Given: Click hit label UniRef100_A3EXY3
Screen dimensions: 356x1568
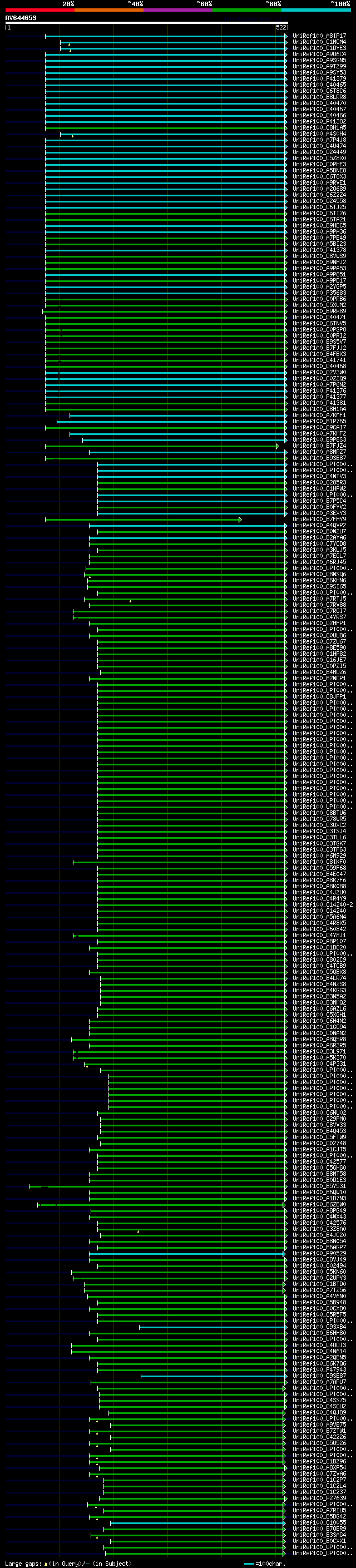Looking at the screenshot, I should click(319, 513).
